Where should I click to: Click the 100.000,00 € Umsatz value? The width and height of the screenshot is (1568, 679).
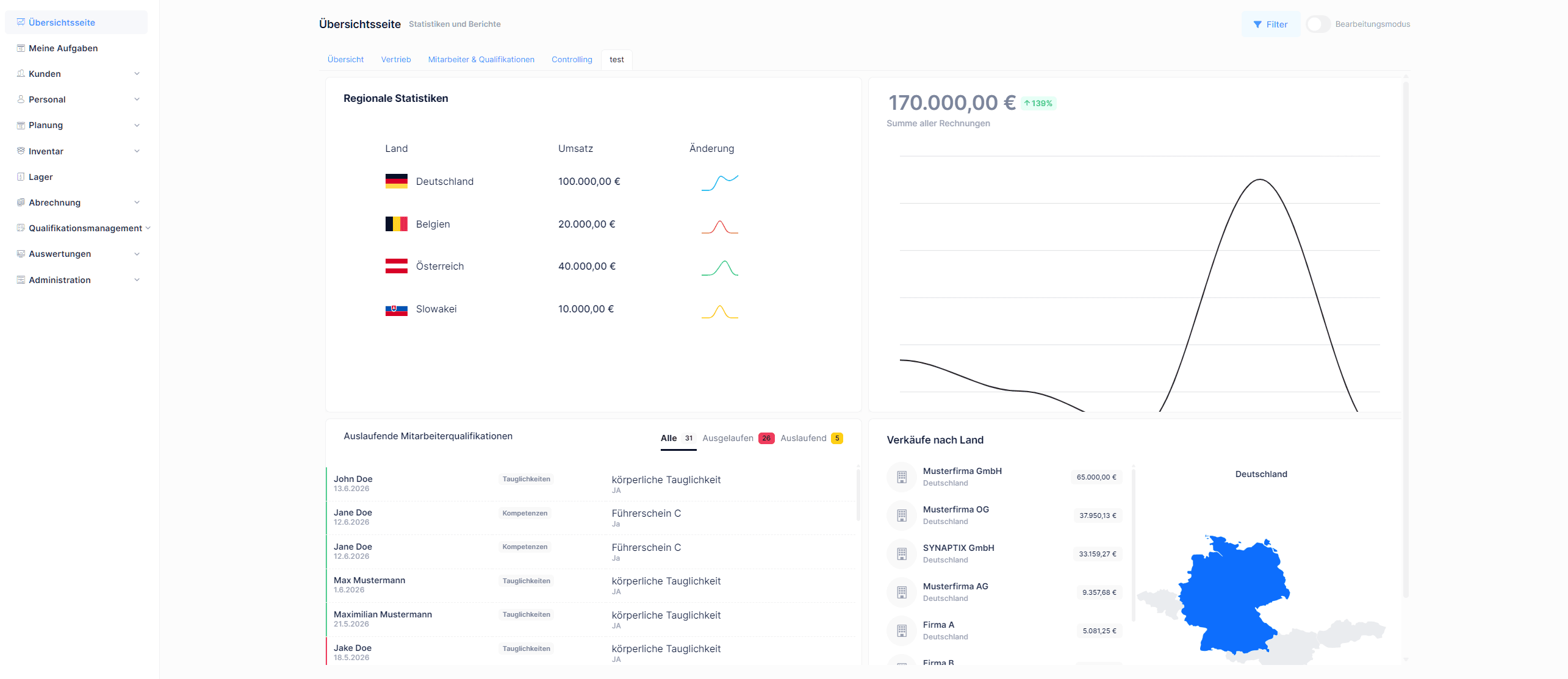click(589, 181)
